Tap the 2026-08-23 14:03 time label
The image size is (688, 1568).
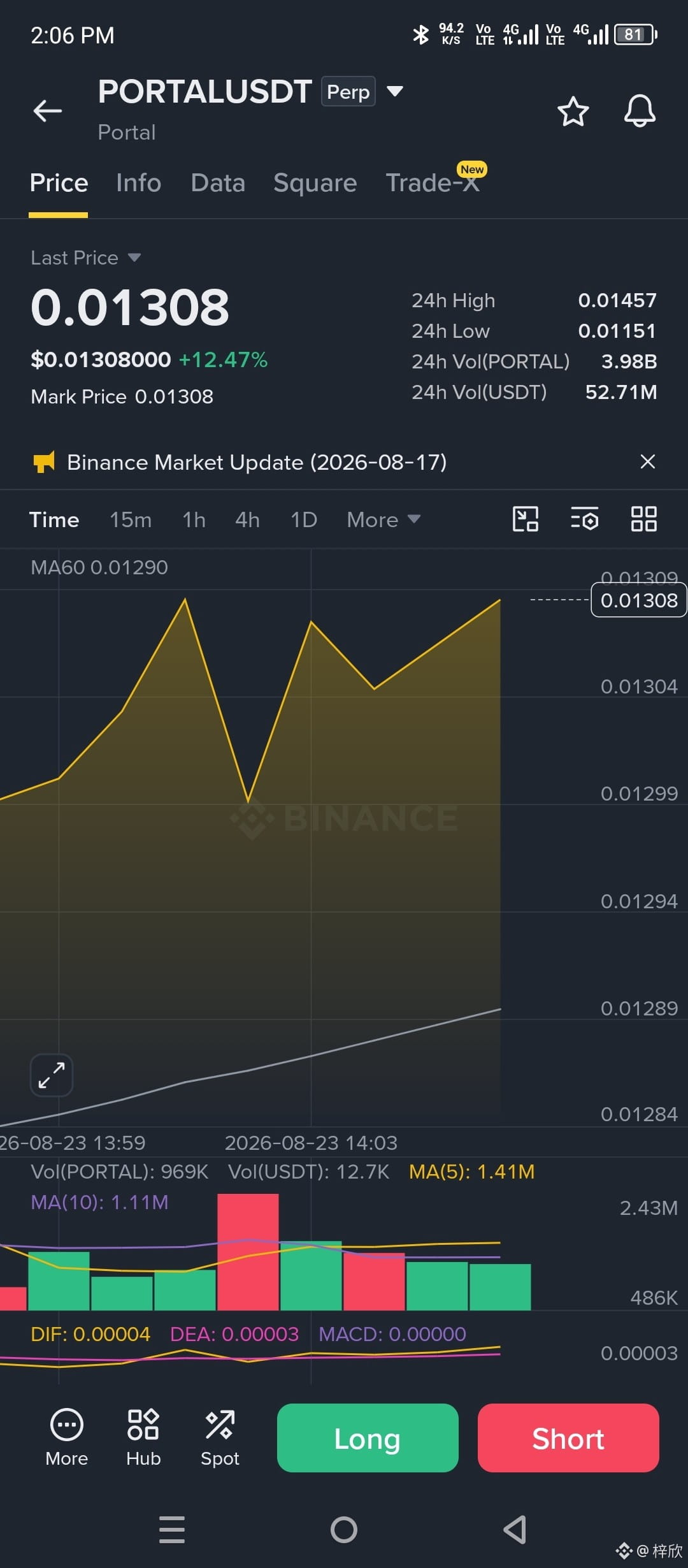(311, 1143)
